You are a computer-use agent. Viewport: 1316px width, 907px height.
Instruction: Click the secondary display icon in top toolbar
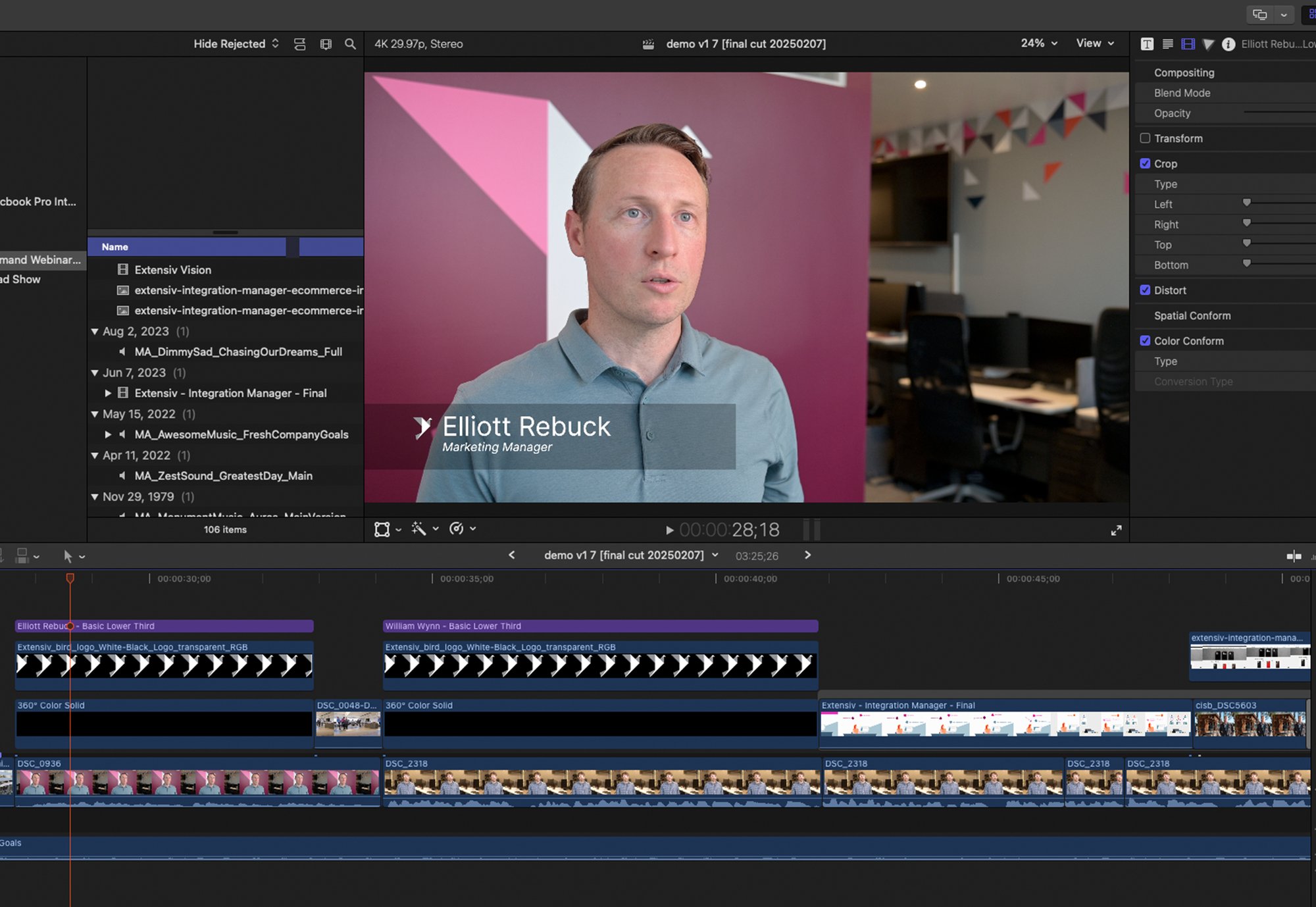(1260, 14)
